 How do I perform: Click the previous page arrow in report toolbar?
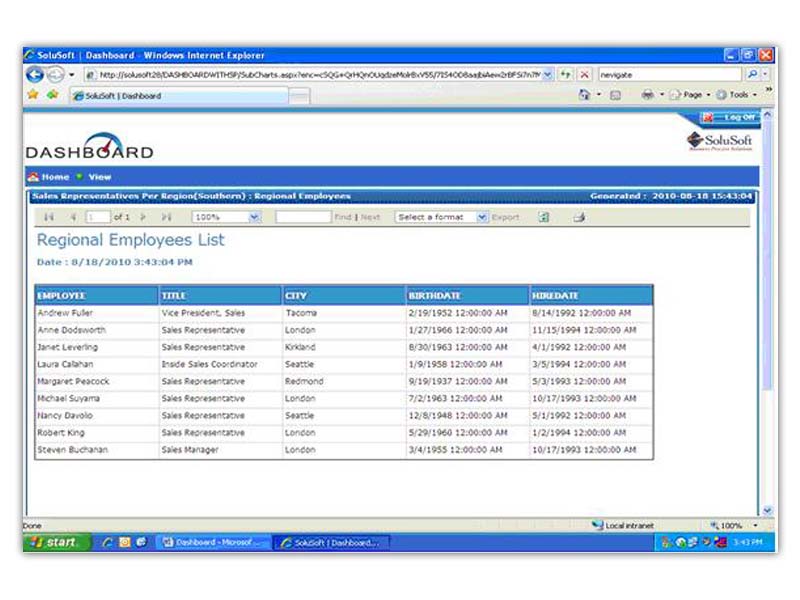(x=72, y=217)
